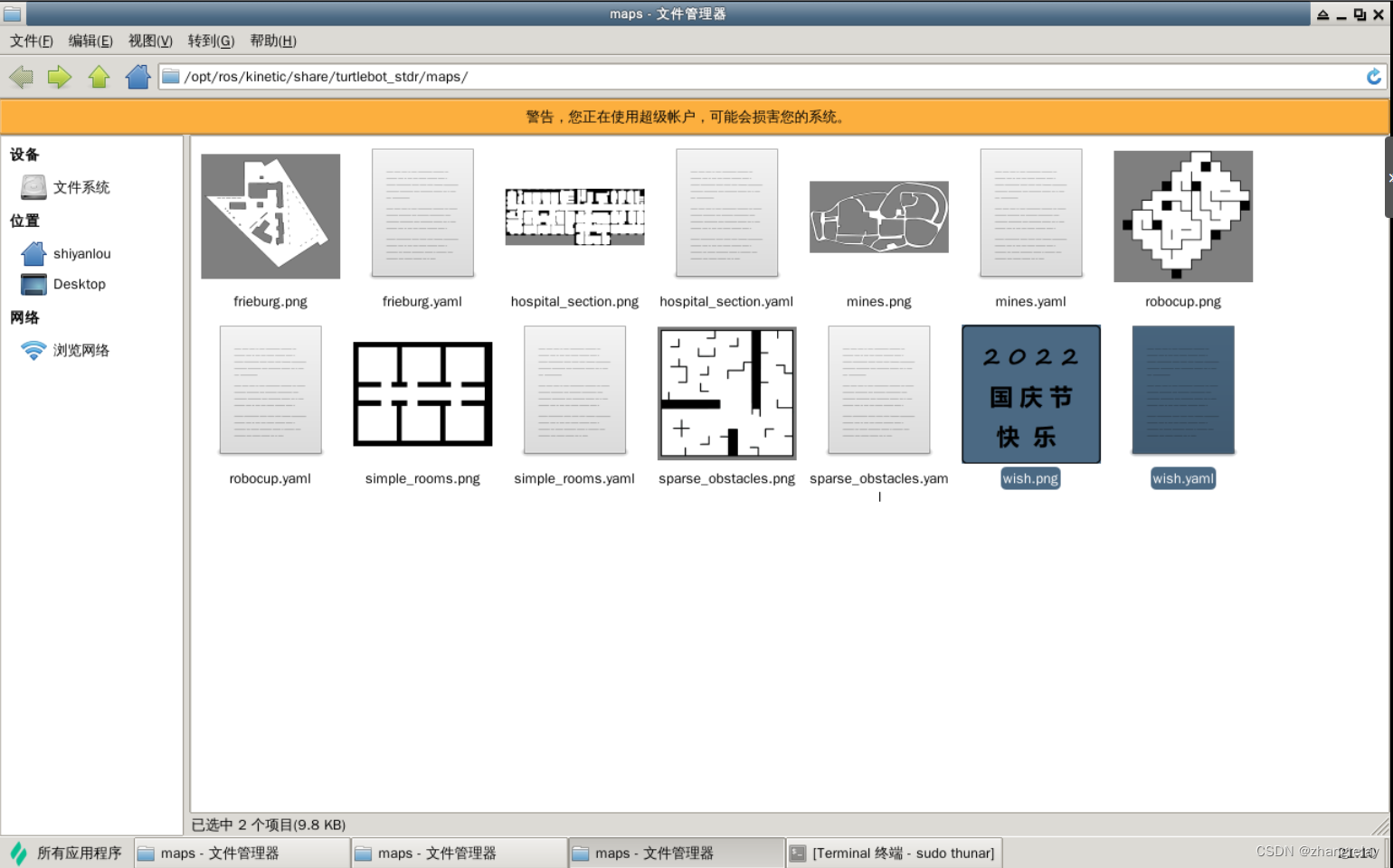Click the frieburg.png filename label

pos(270,302)
